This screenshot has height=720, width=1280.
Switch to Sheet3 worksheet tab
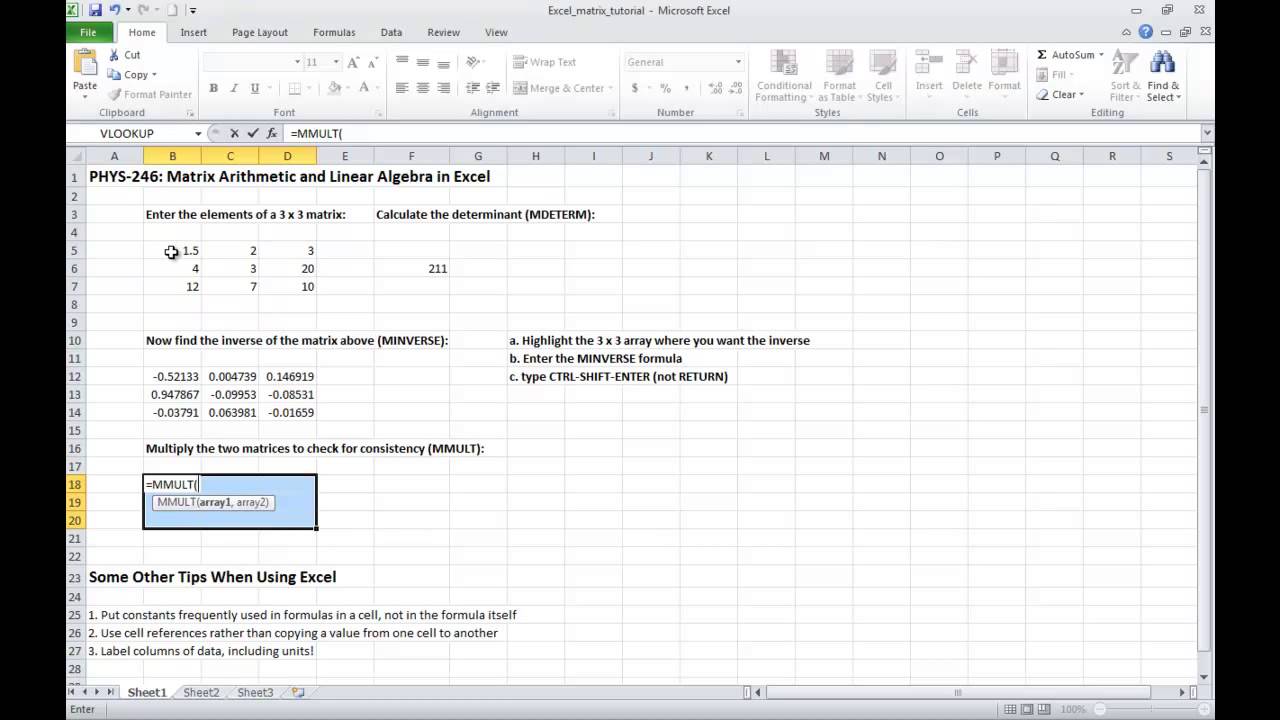pyautogui.click(x=255, y=692)
